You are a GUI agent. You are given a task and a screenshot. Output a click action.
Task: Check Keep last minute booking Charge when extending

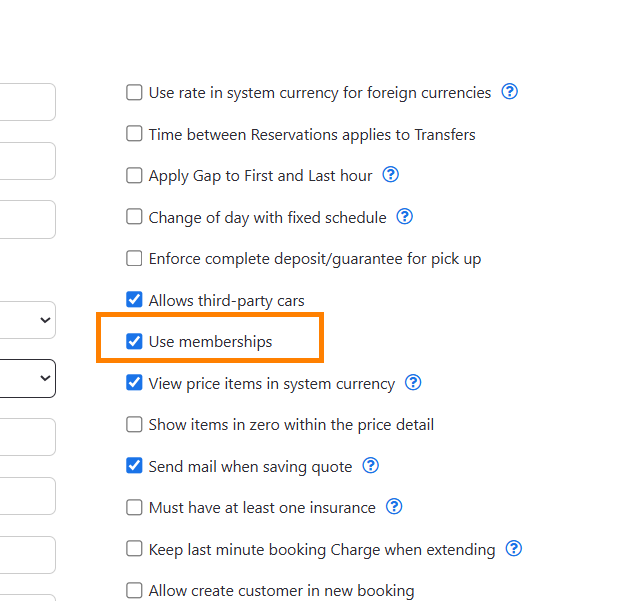134,549
